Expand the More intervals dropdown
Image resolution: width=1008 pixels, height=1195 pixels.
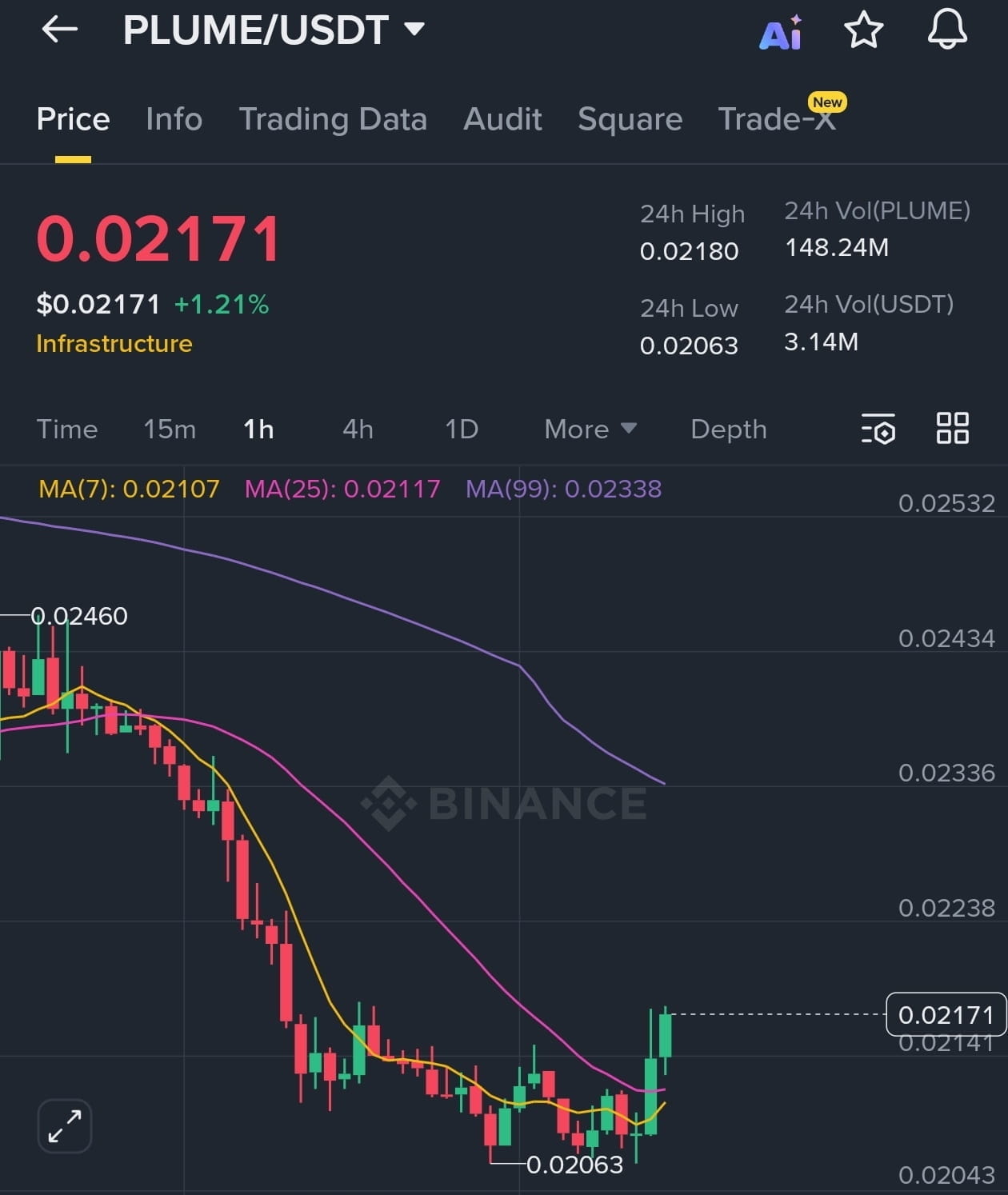click(x=590, y=430)
